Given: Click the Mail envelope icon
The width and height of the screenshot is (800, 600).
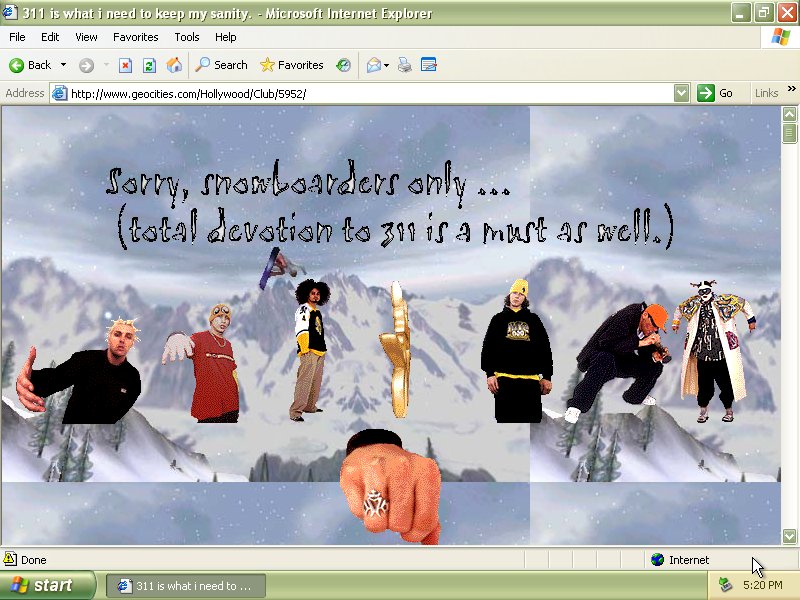Looking at the screenshot, I should (x=373, y=65).
